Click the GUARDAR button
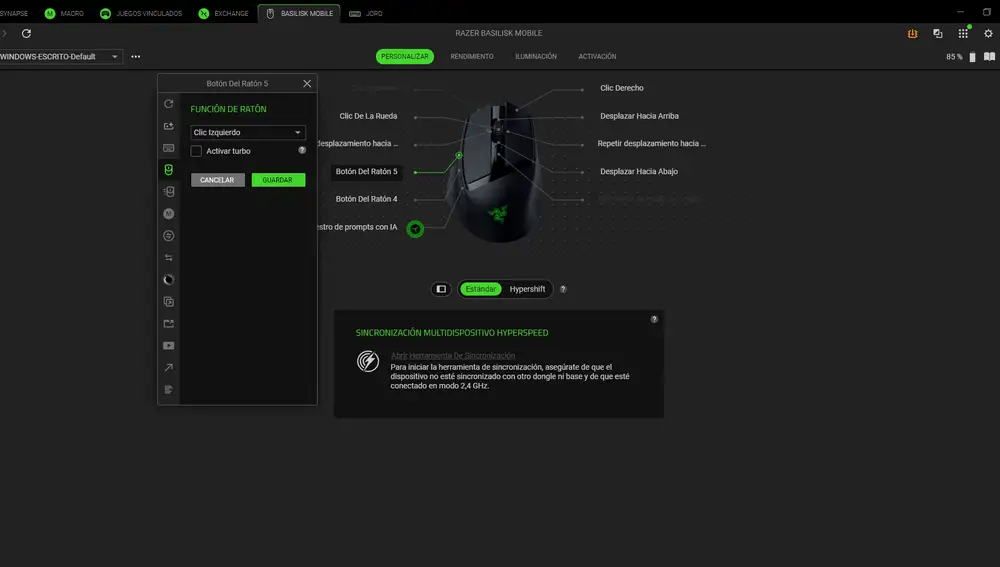 click(278, 180)
